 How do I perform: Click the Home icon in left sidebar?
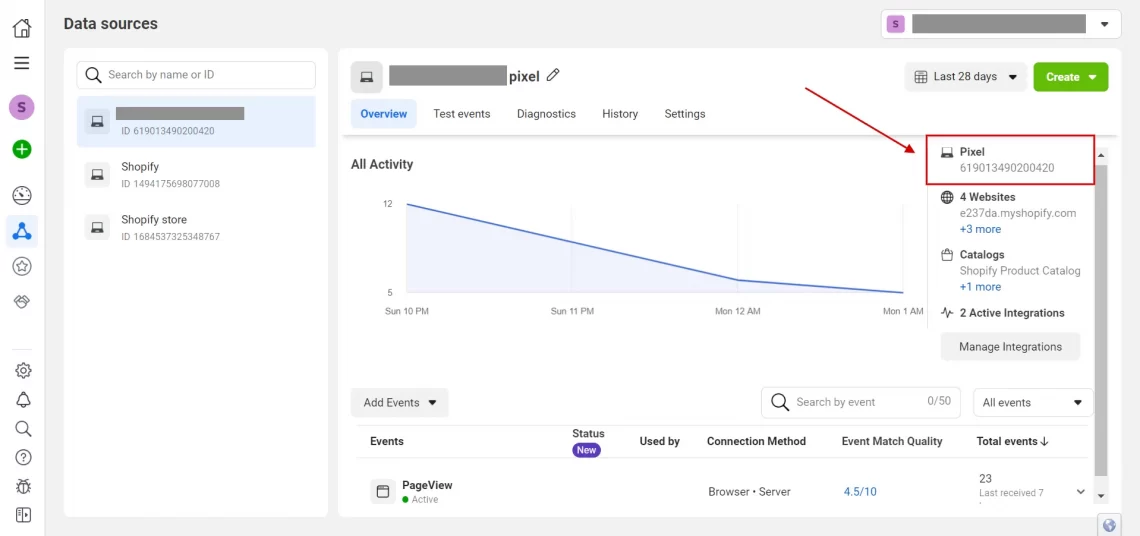point(21,28)
